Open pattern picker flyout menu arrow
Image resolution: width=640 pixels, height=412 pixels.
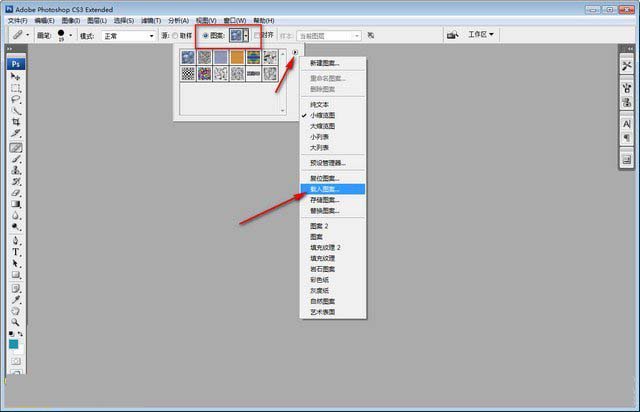(x=295, y=52)
